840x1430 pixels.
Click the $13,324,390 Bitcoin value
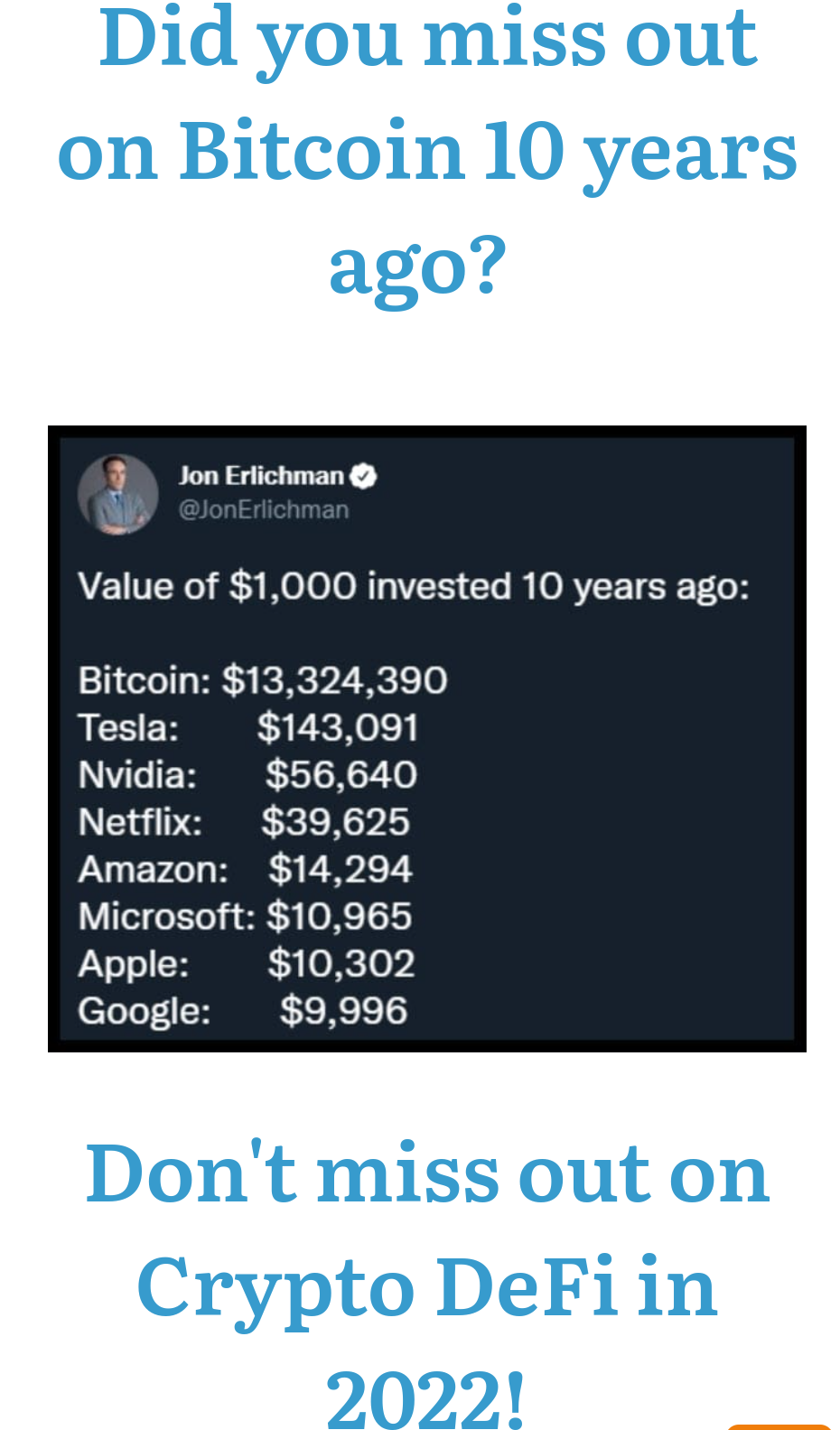click(x=335, y=680)
